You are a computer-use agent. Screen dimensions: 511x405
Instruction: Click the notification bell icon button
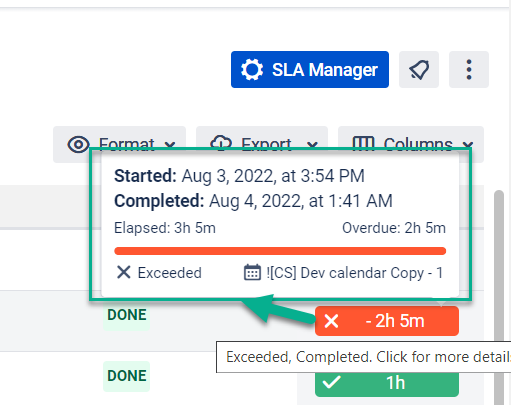tap(419, 69)
